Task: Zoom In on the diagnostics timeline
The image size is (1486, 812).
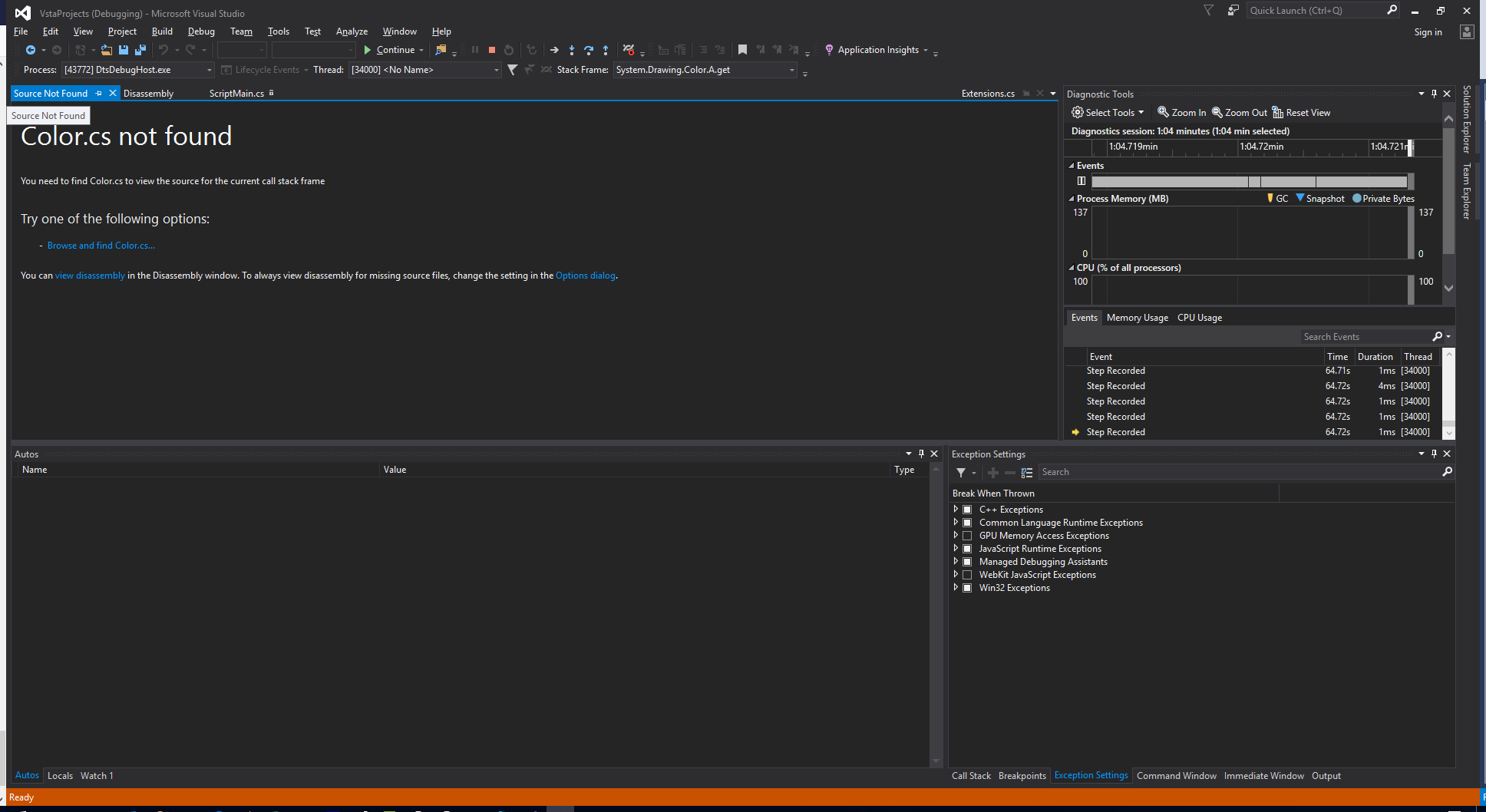Action: point(1181,112)
